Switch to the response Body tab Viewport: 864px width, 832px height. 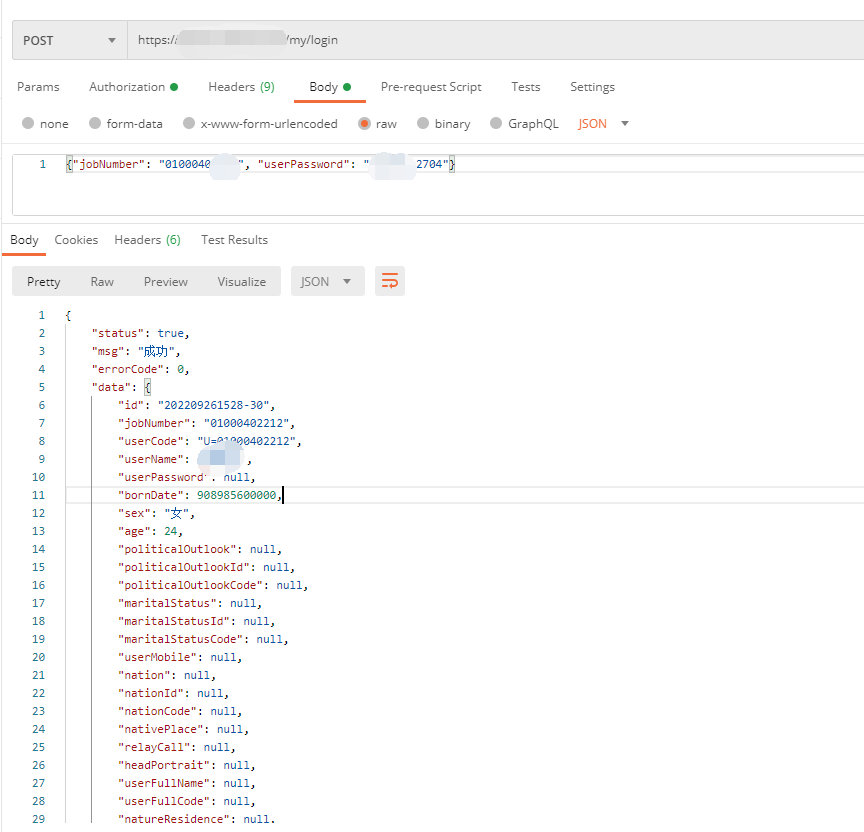[24, 240]
